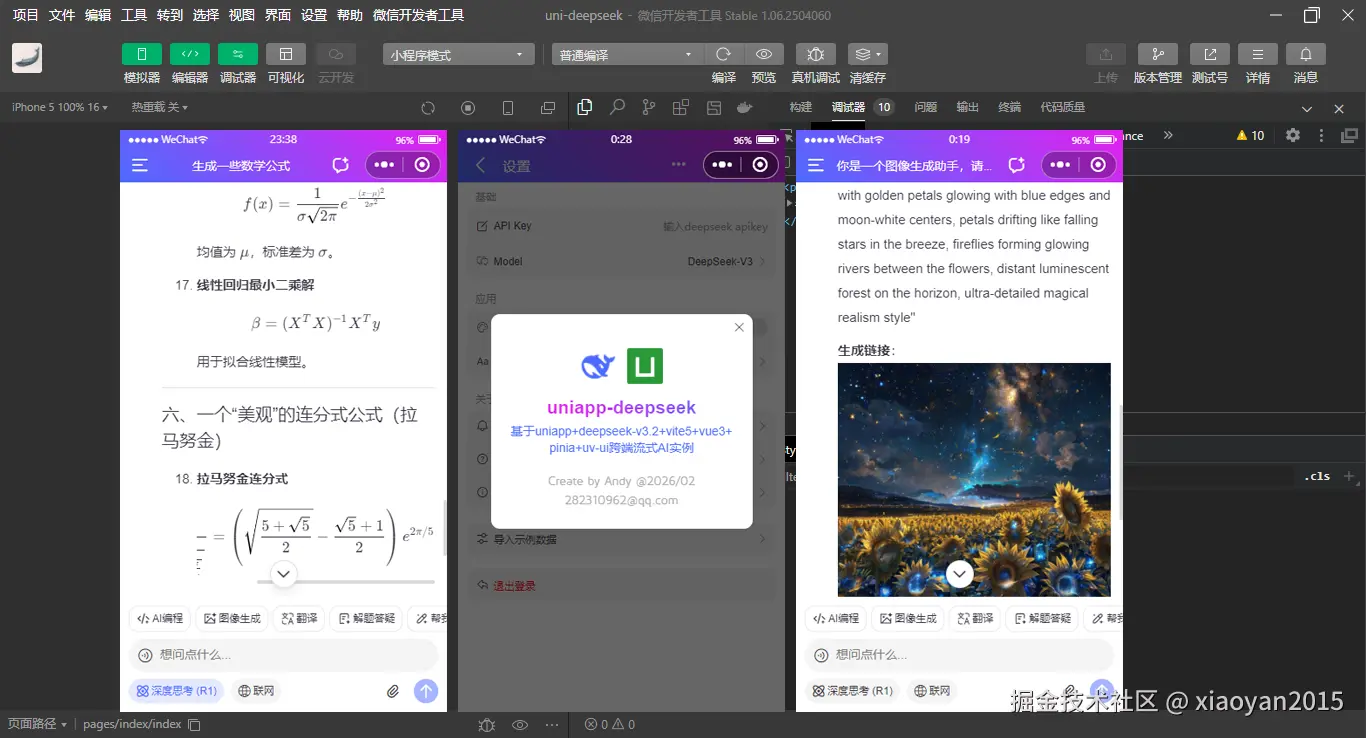
Task: Go back arrow in 设置 simulator
Action: 481,165
